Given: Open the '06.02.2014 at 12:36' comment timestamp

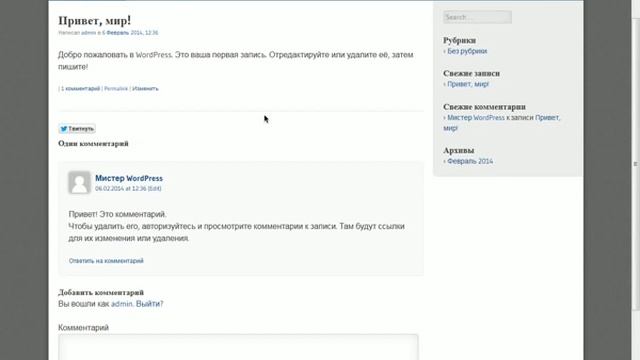Looking at the screenshot, I should coord(120,189).
